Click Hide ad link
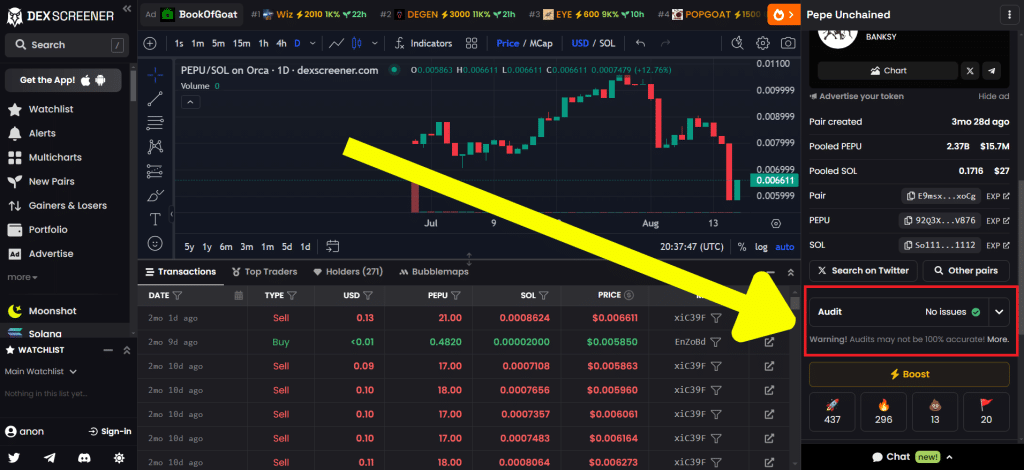This screenshot has height=470, width=1024. (x=994, y=97)
